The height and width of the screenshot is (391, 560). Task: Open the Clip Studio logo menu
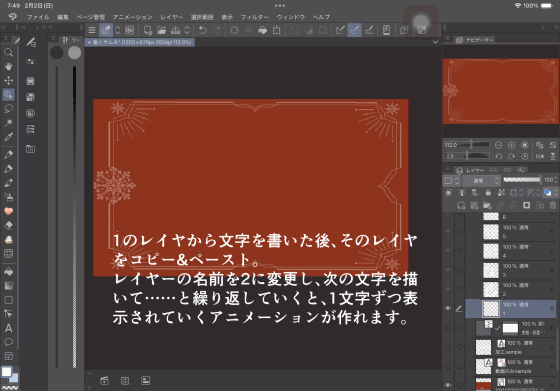pyautogui.click(x=12, y=17)
